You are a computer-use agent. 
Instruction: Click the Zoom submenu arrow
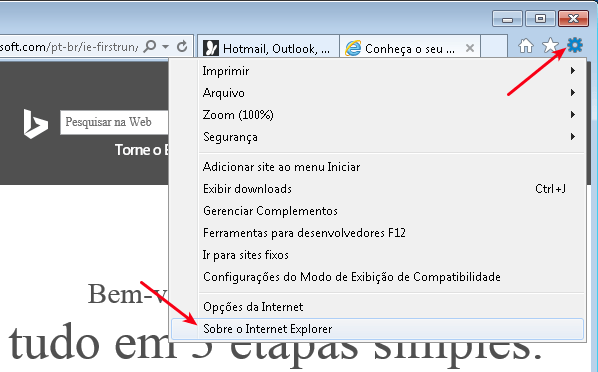point(572,114)
